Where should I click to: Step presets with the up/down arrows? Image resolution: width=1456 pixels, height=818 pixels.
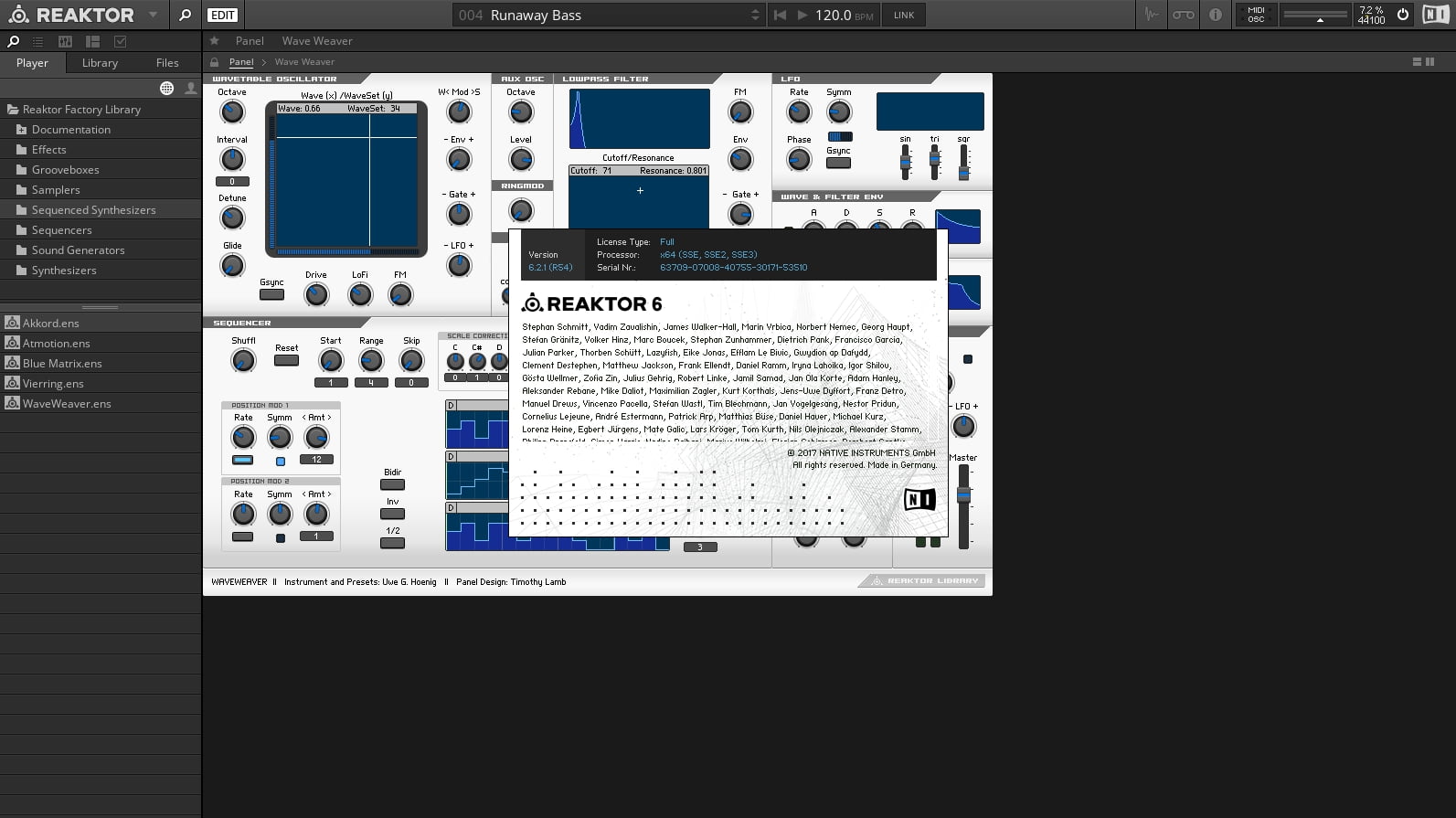coord(755,15)
